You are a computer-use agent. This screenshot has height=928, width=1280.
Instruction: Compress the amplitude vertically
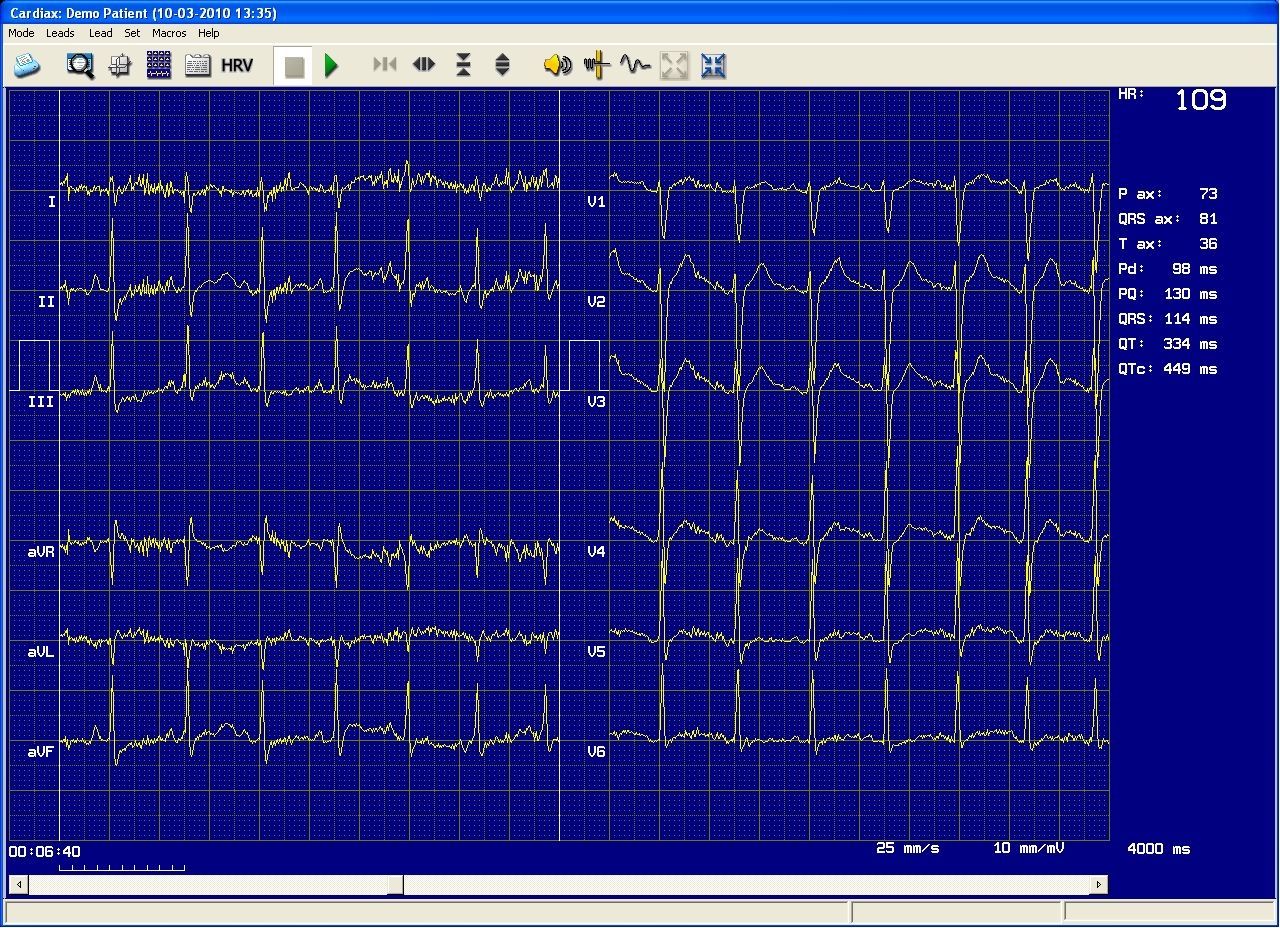463,66
